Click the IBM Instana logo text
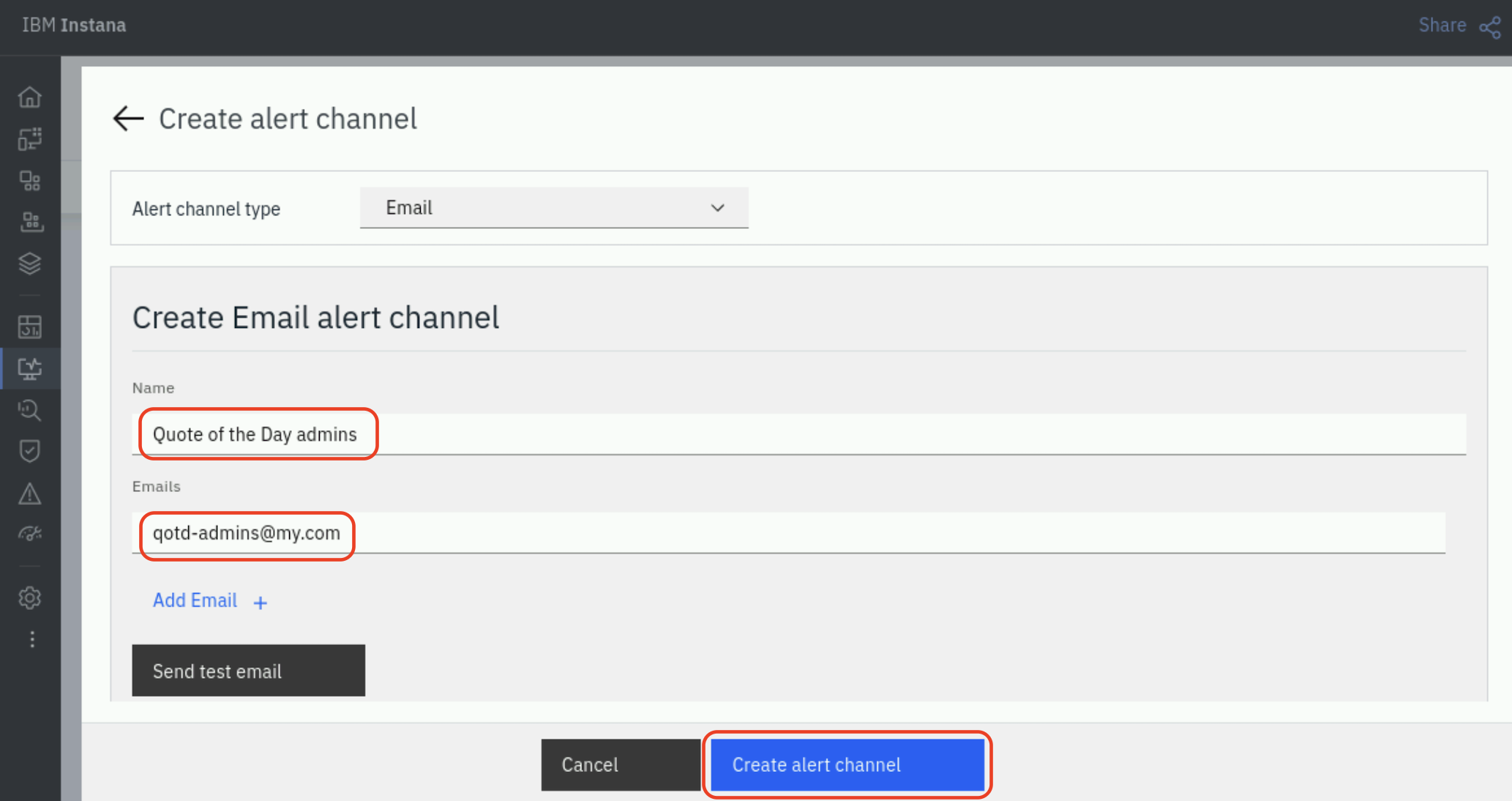Image resolution: width=1512 pixels, height=801 pixels. pos(74,26)
